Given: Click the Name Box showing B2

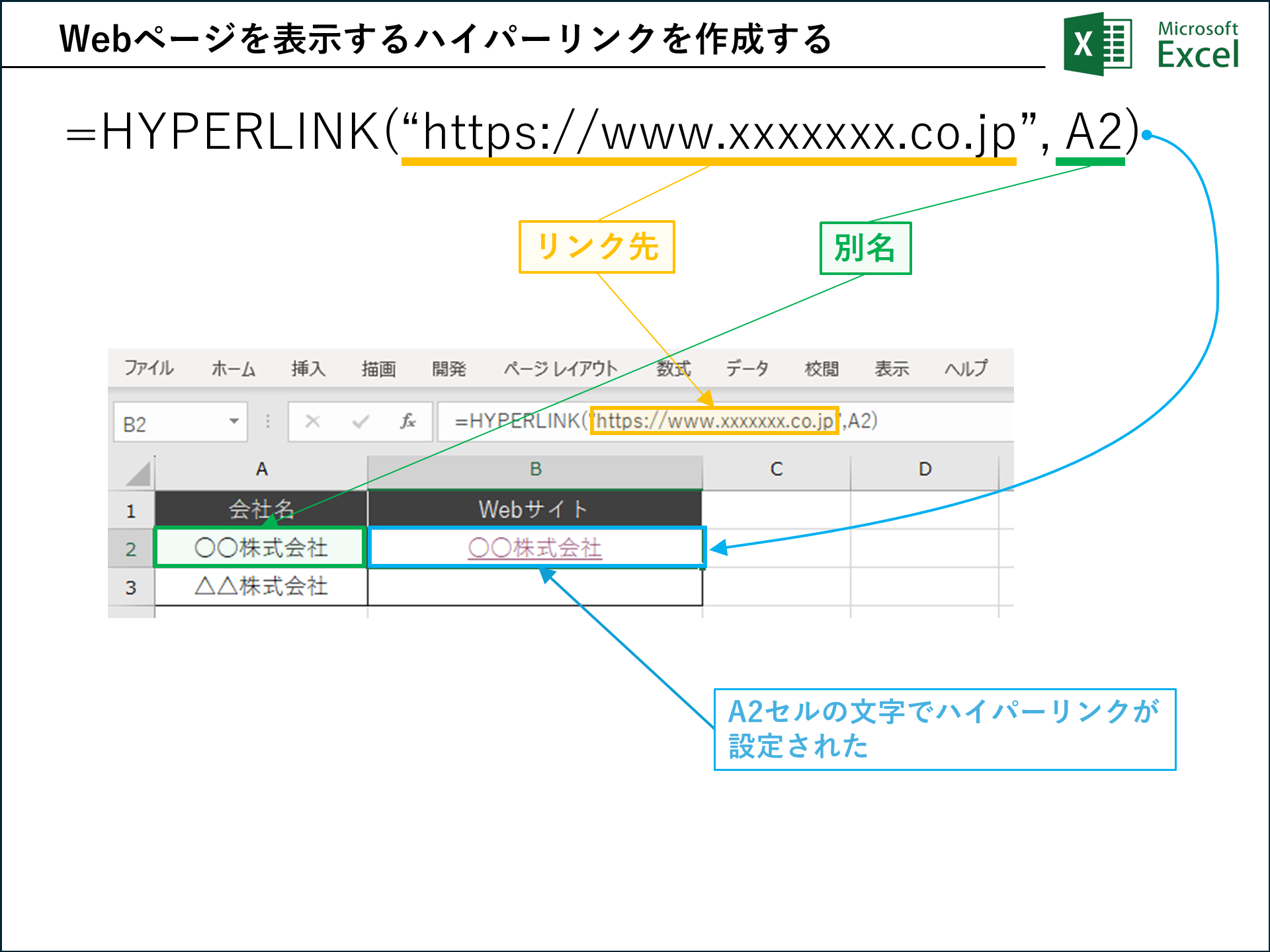Looking at the screenshot, I should [180, 422].
